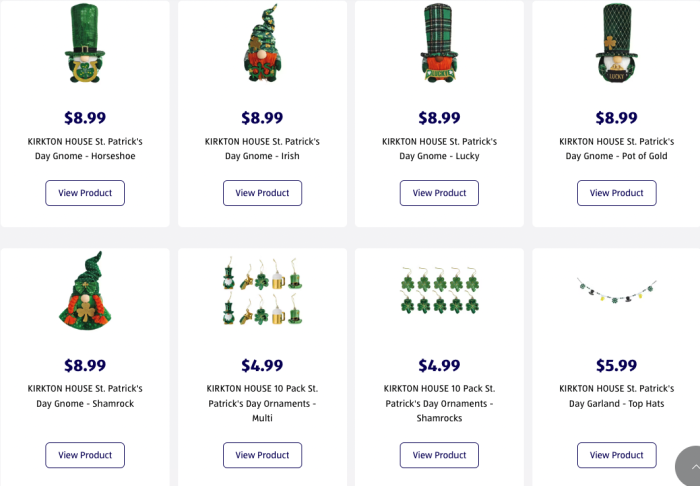Select the Lucky gnome product image
The image size is (700, 486).
pos(439,44)
